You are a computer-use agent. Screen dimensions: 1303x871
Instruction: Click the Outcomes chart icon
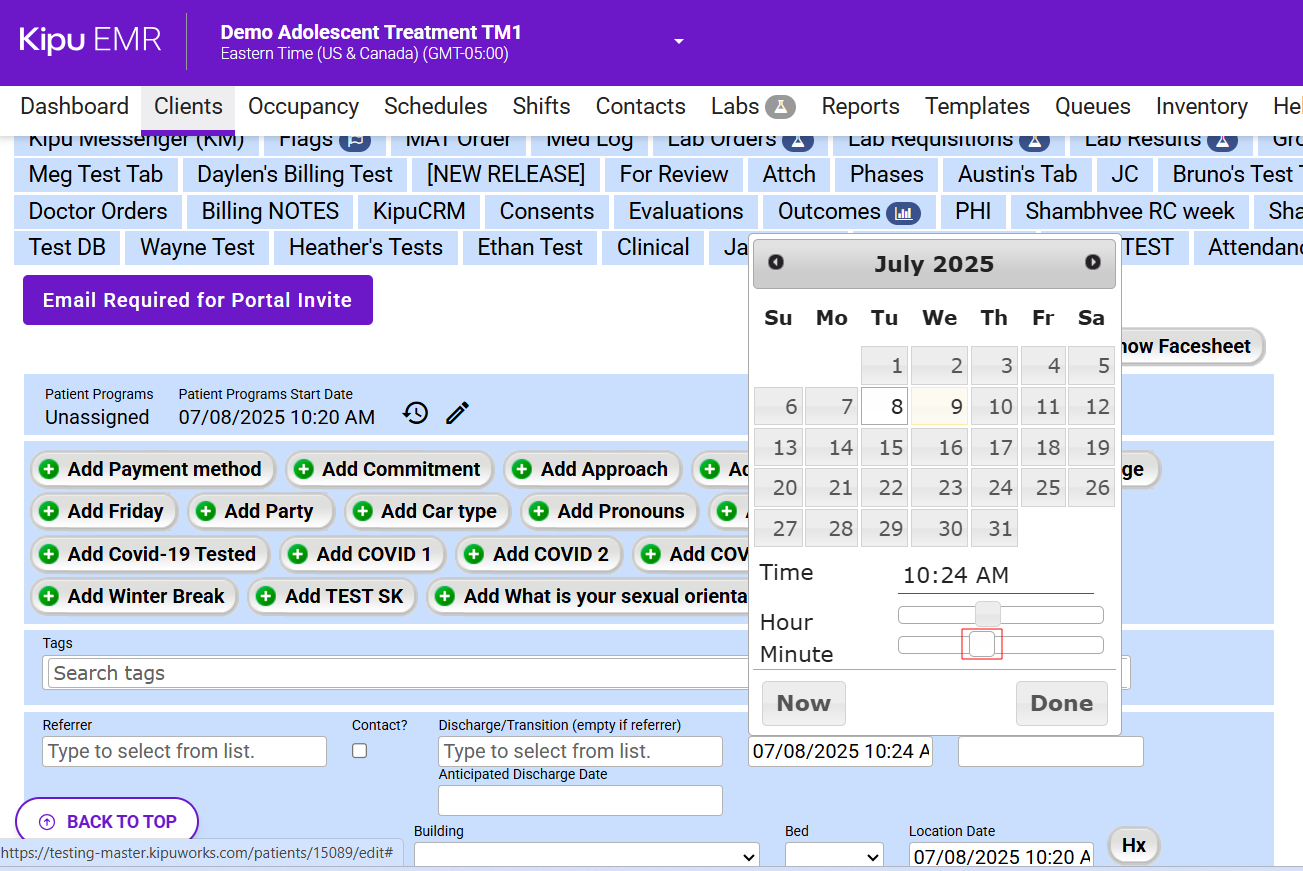coord(903,212)
